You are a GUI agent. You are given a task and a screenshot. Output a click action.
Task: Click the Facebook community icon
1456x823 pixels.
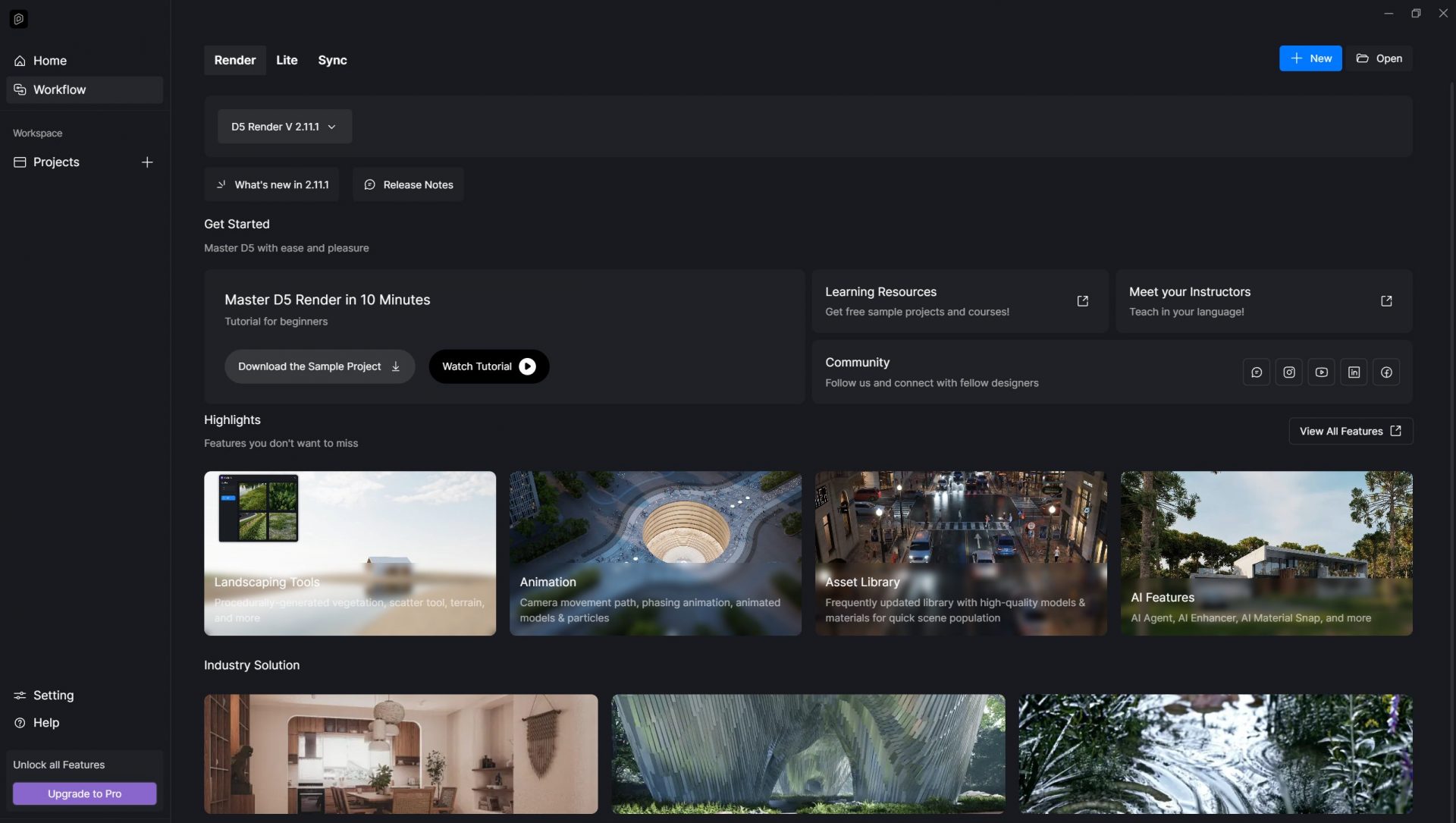click(x=1386, y=372)
